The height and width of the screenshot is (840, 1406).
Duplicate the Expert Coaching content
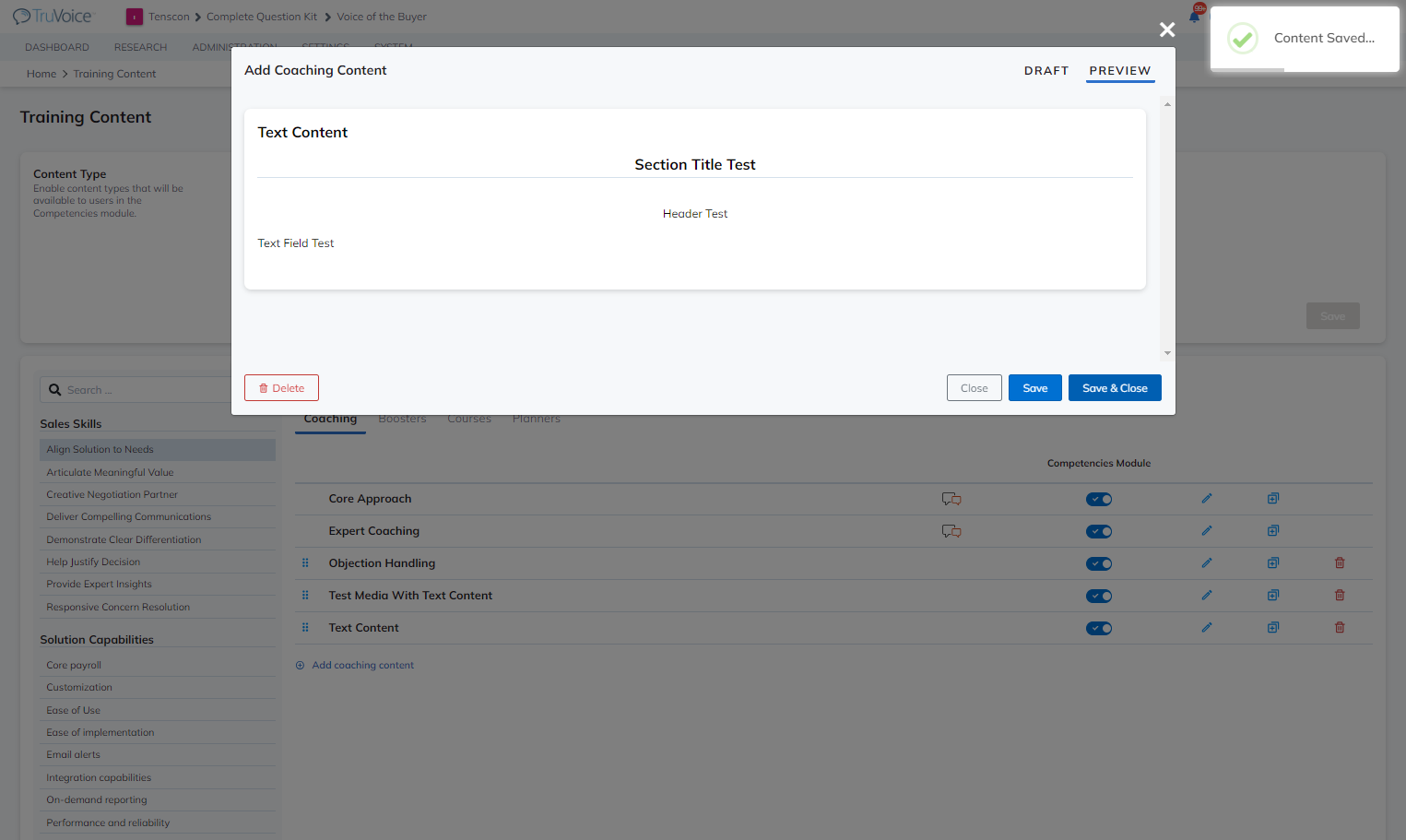tap(1272, 531)
